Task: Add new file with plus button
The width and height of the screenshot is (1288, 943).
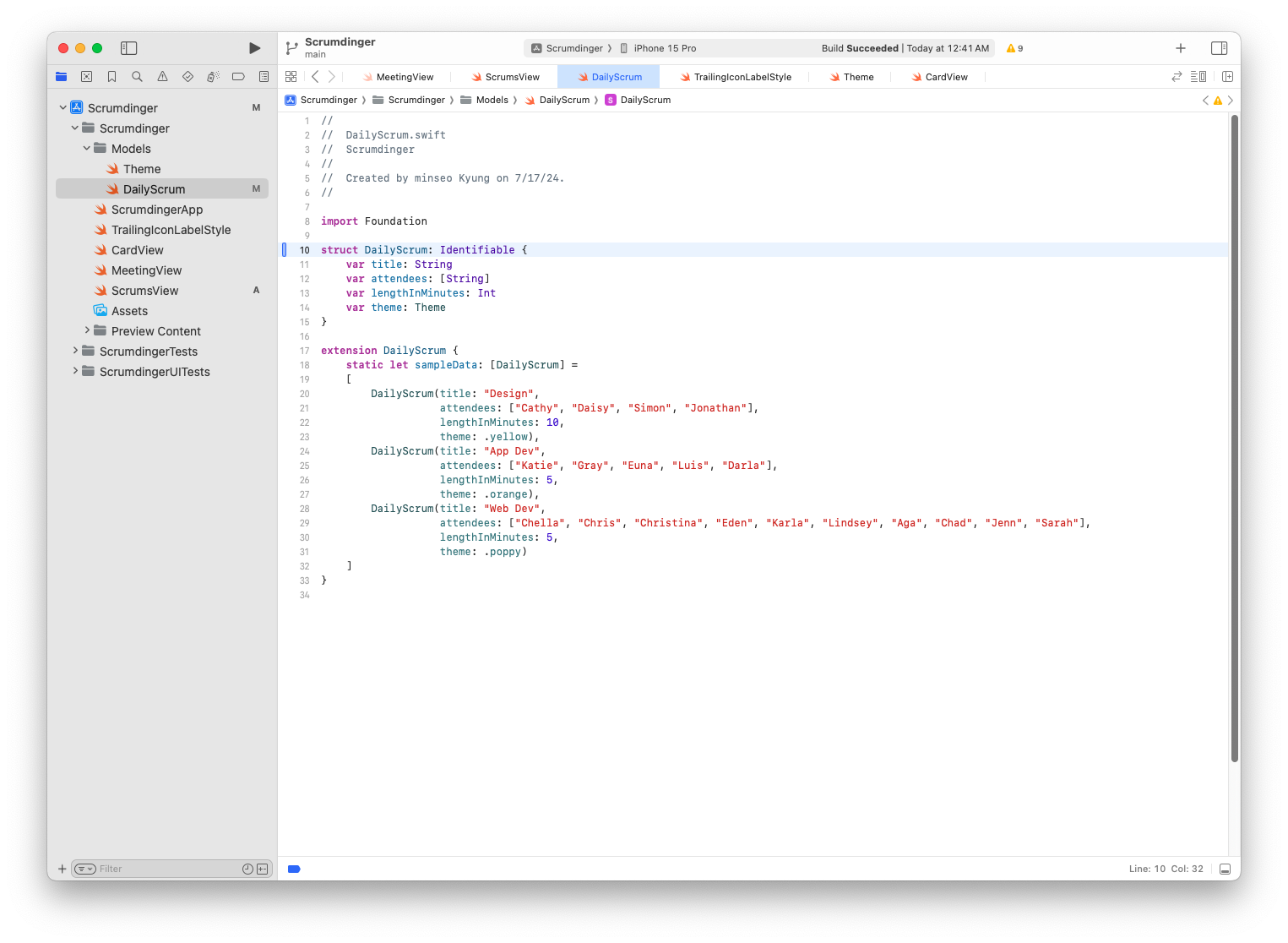Action: click(x=62, y=869)
